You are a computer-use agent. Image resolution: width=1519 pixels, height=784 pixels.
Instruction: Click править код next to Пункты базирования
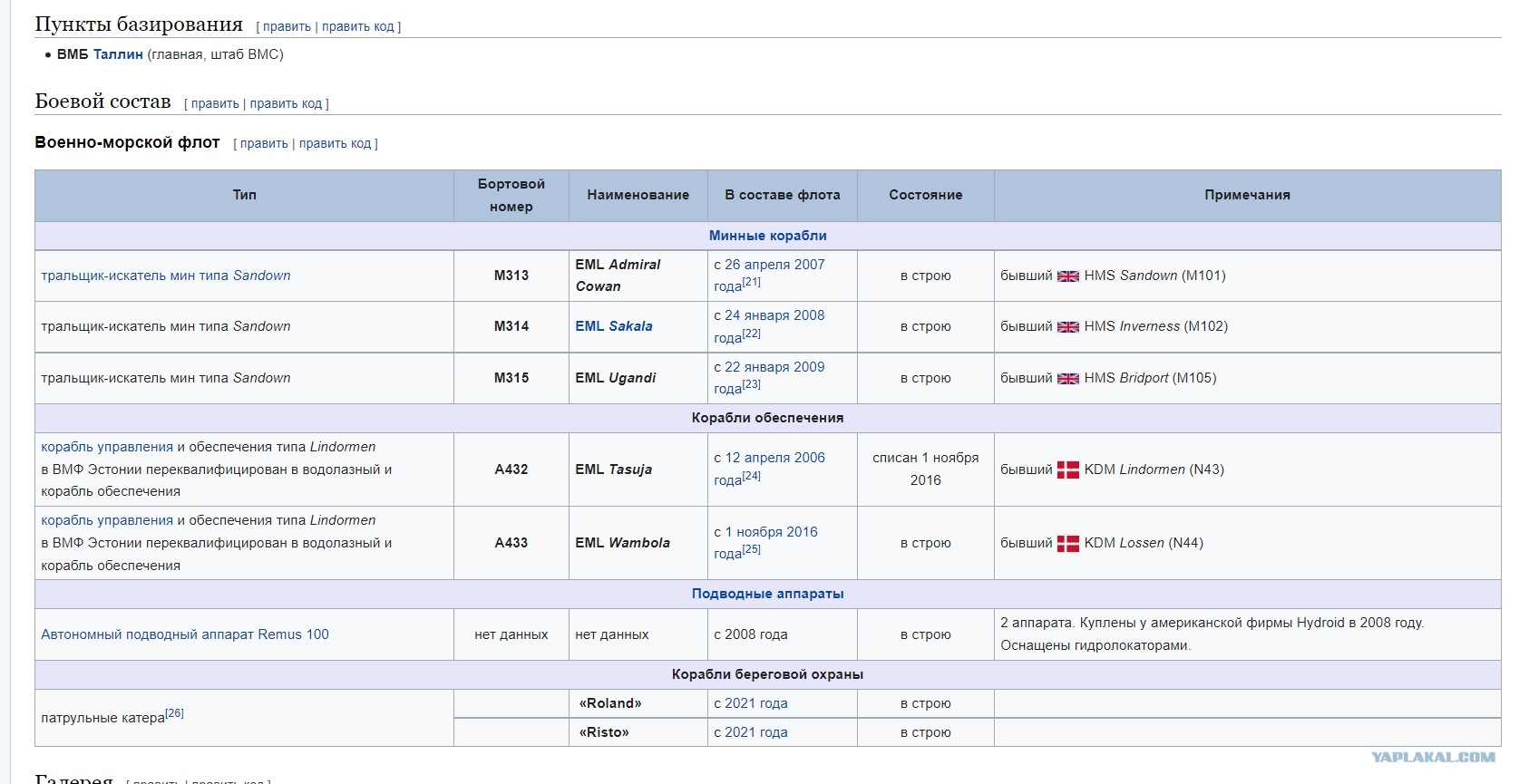(x=358, y=27)
